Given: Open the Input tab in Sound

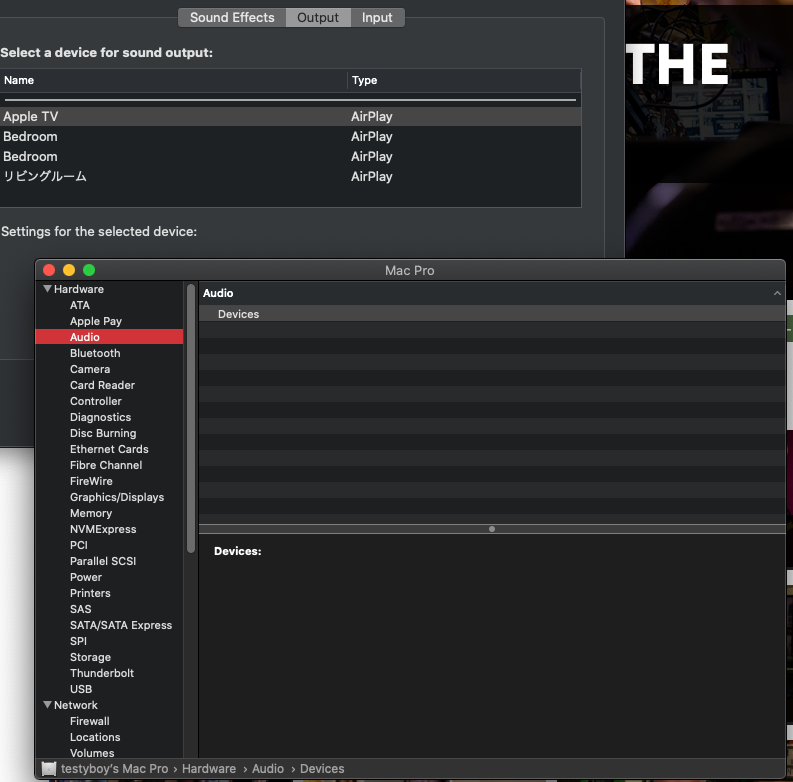Looking at the screenshot, I should [x=377, y=18].
